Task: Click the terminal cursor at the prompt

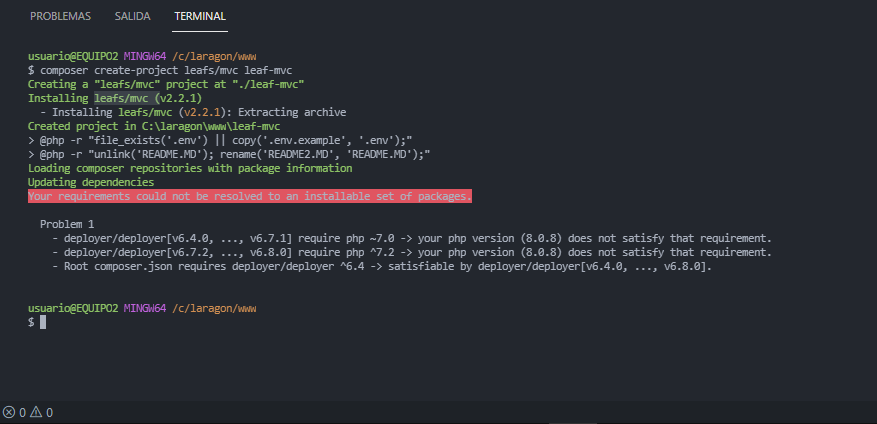Action: (x=43, y=322)
